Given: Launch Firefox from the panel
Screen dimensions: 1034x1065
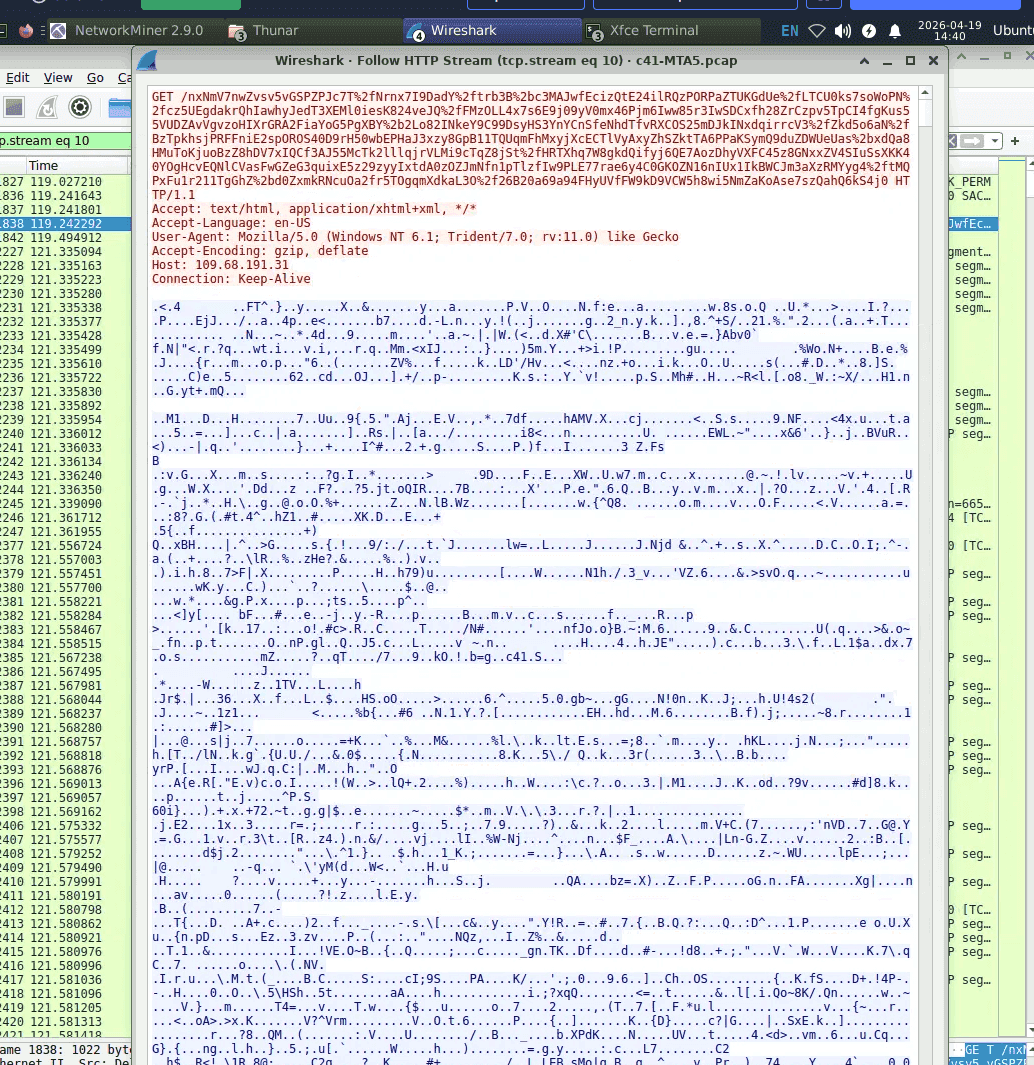Looking at the screenshot, I should (x=26, y=31).
